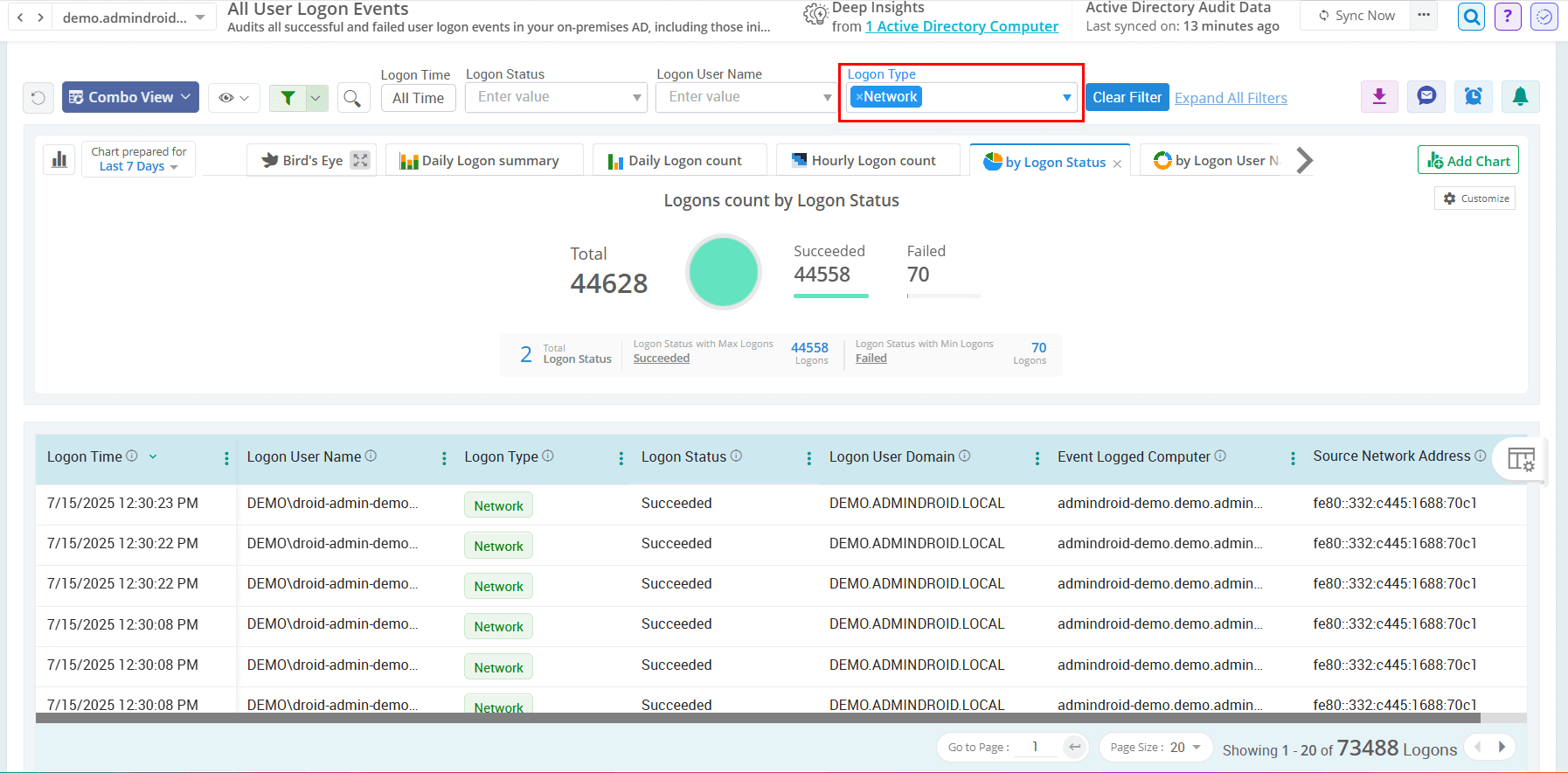Go forward using the header right arrow
The width and height of the screenshot is (1568, 773).
pyautogui.click(x=40, y=17)
